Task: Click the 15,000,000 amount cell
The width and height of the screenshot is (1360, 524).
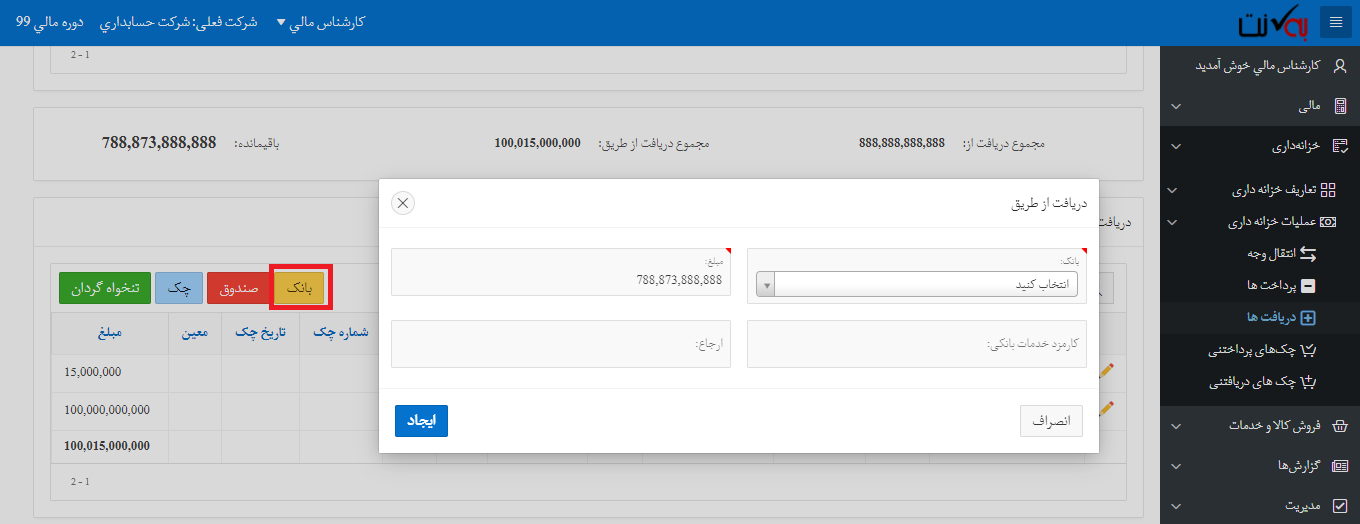Action: [110, 372]
